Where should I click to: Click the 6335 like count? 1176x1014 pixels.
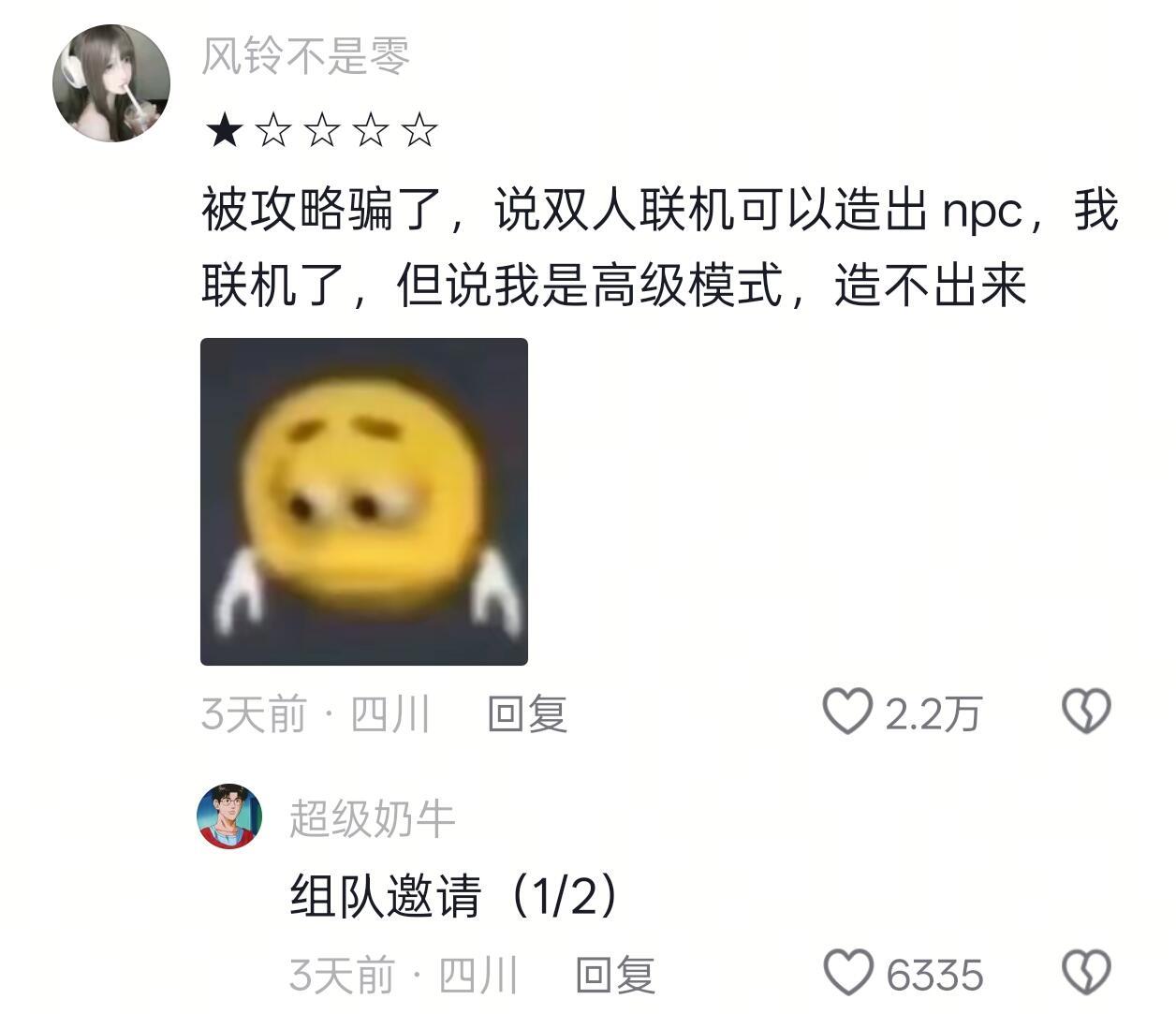(934, 976)
